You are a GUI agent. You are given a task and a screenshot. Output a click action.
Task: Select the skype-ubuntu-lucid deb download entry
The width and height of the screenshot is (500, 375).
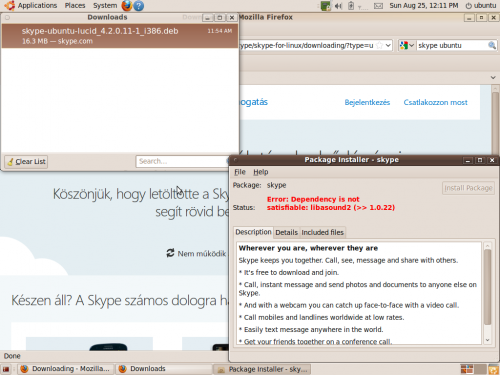click(x=119, y=36)
